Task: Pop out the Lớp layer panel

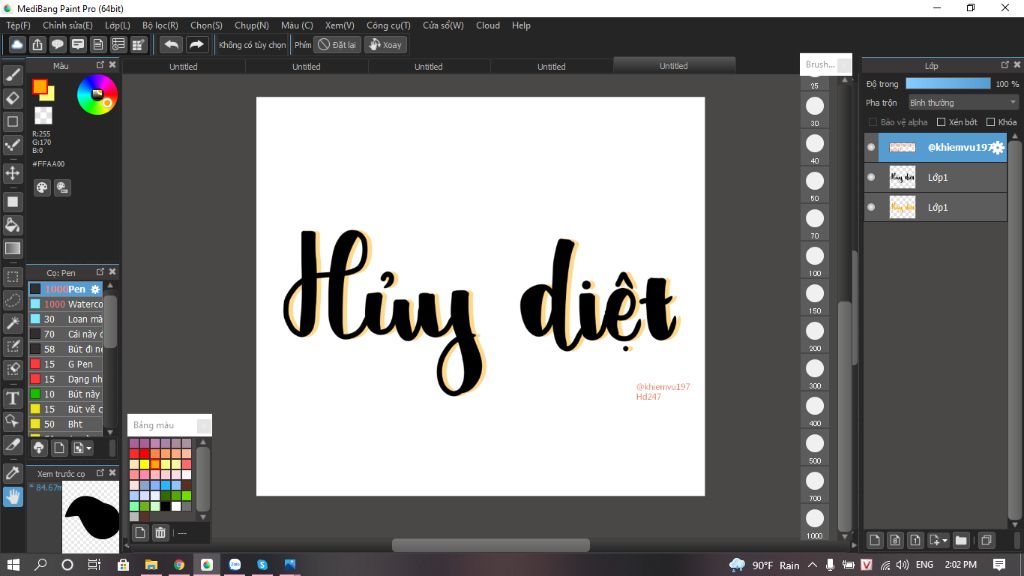Action: pos(1004,65)
